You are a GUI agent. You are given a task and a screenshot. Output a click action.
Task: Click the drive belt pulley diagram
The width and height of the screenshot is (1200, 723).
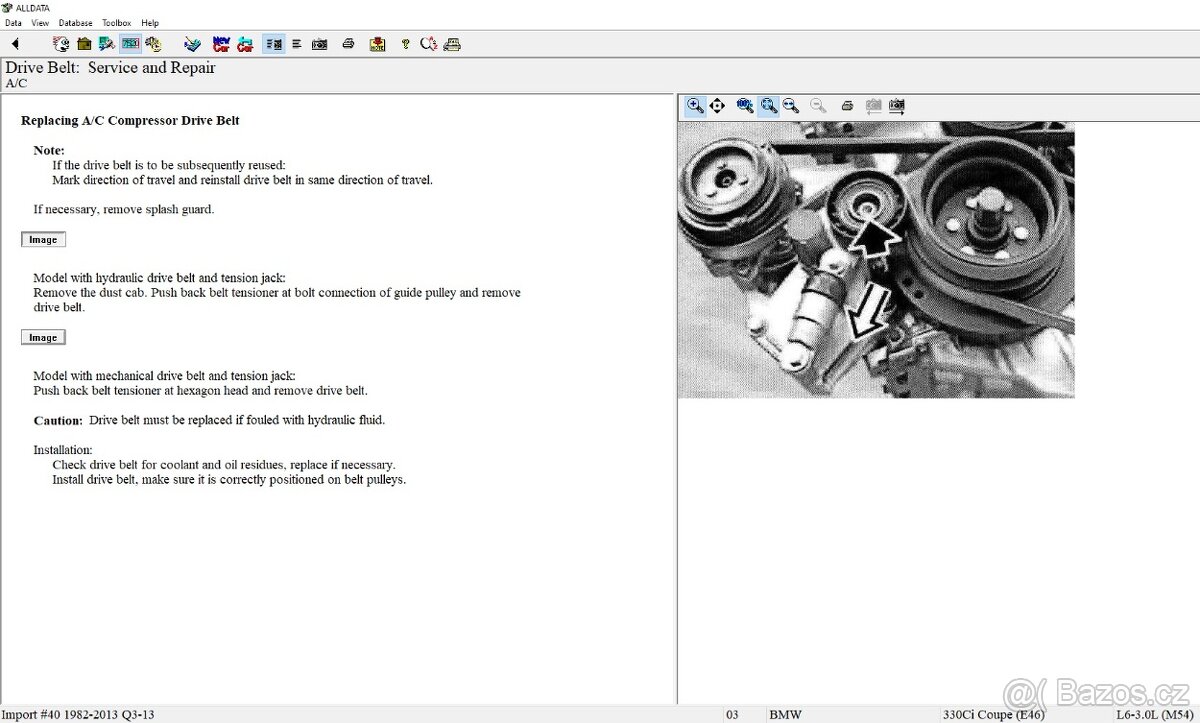(875, 260)
